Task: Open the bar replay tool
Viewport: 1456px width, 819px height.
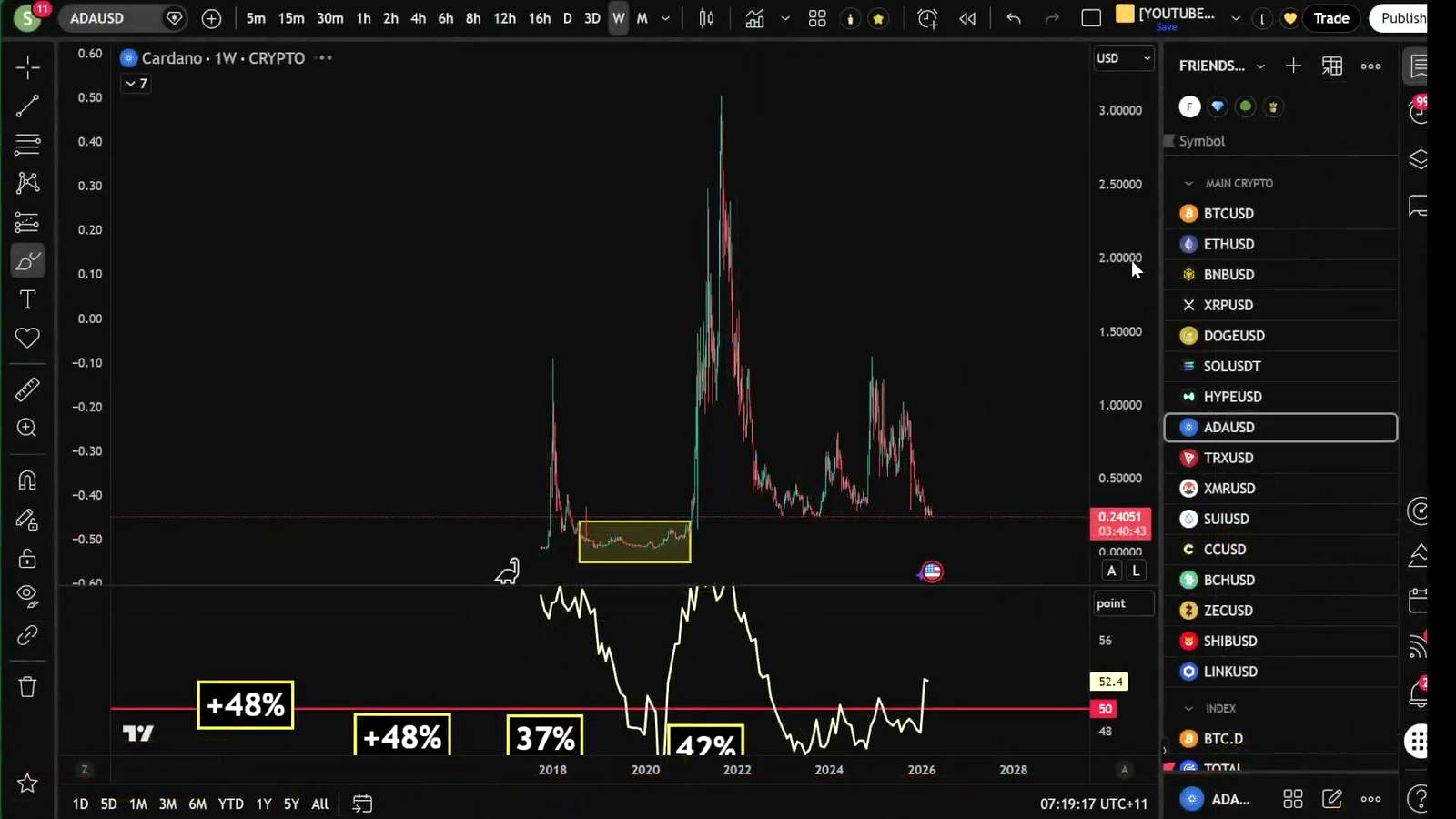Action: pos(967,18)
